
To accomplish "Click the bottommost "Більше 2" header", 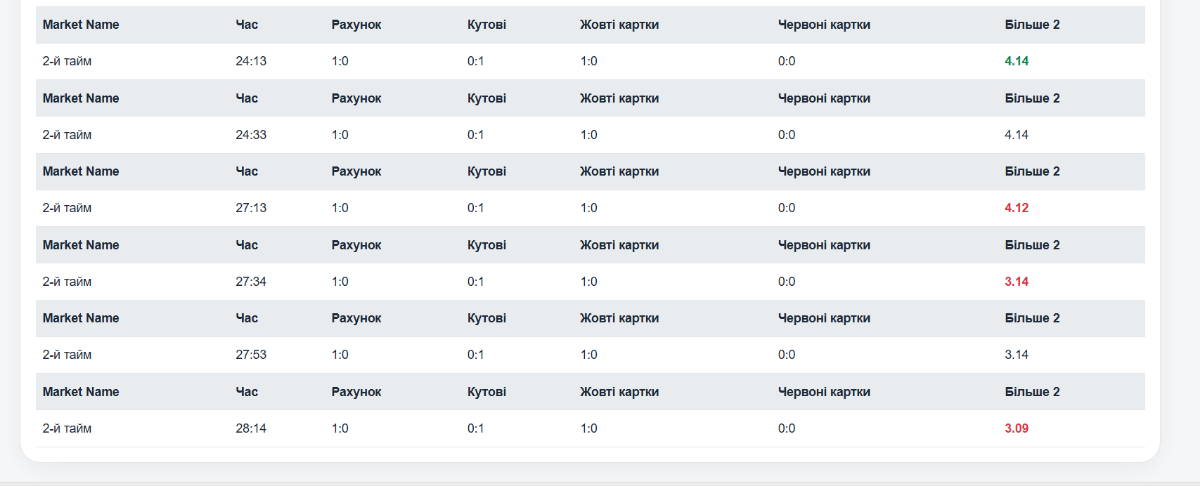I will tap(1032, 392).
